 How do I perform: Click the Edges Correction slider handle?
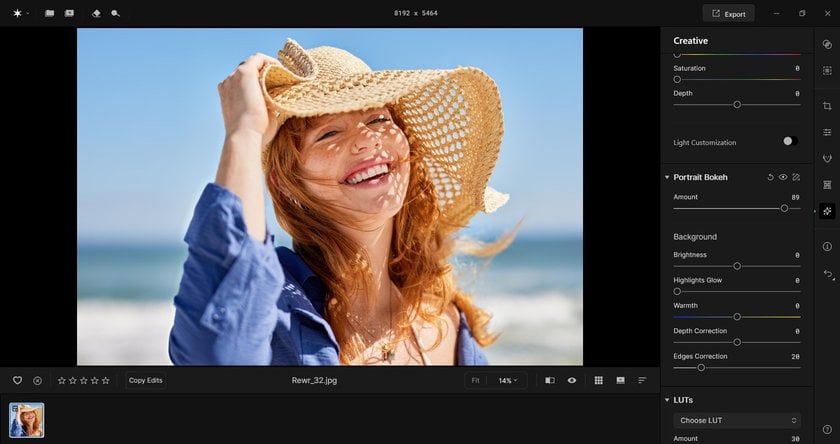click(701, 367)
